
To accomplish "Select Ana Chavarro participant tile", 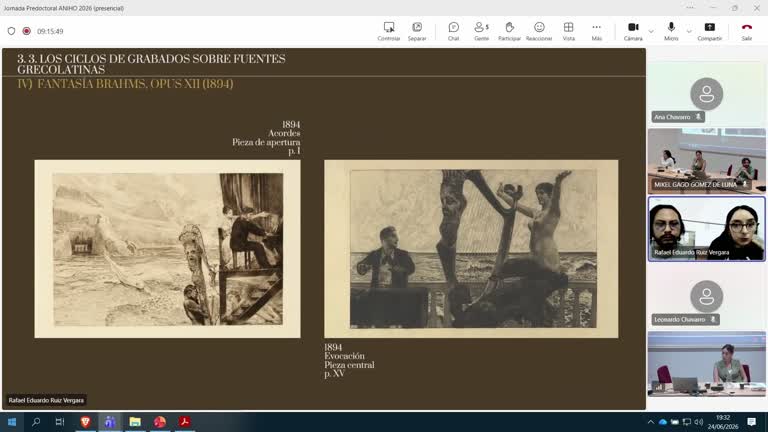I will pyautogui.click(x=706, y=94).
